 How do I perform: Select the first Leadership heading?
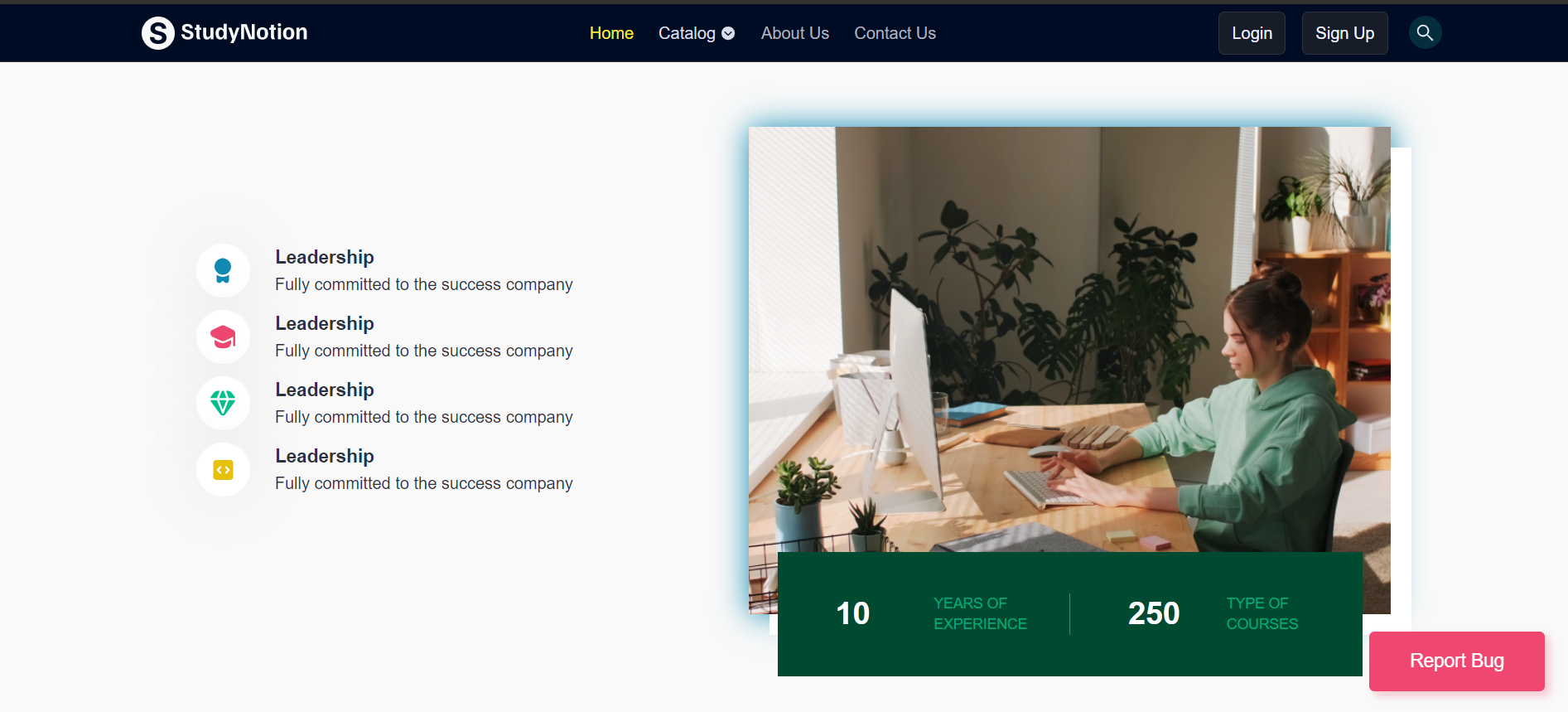325,257
